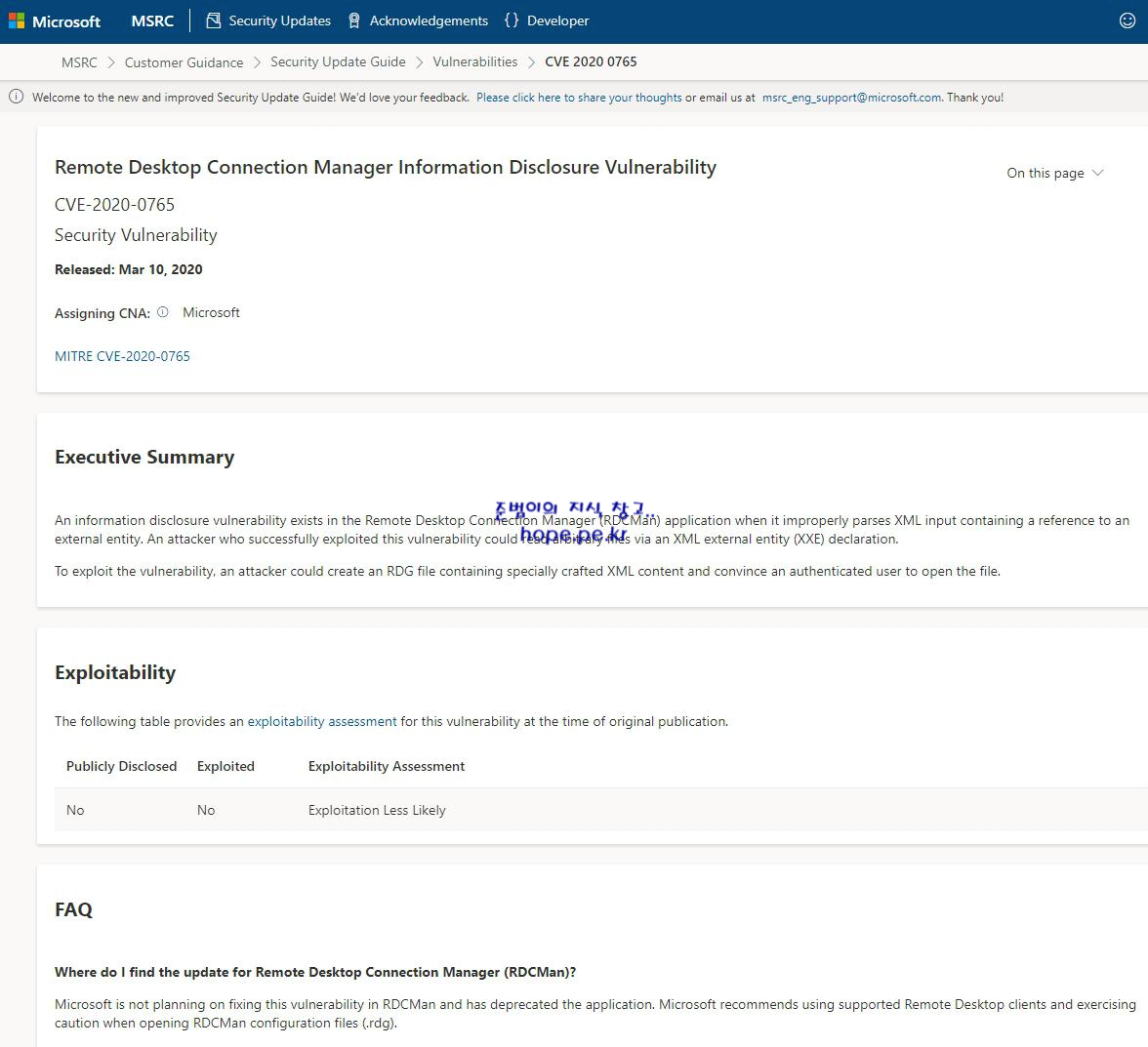Open Customer Guidance breadcrumb
The width and height of the screenshot is (1148, 1047).
coord(184,62)
